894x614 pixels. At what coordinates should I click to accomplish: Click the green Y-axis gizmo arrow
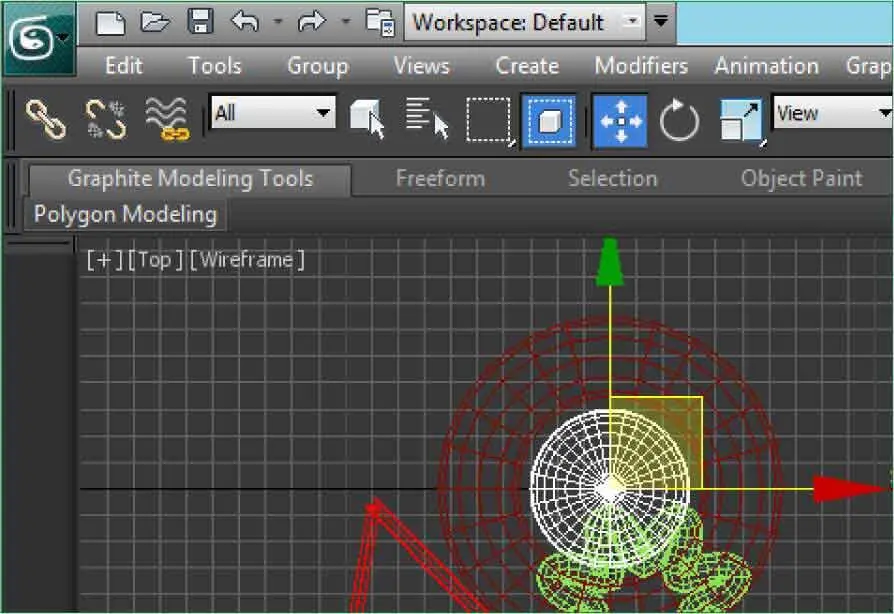(609, 262)
